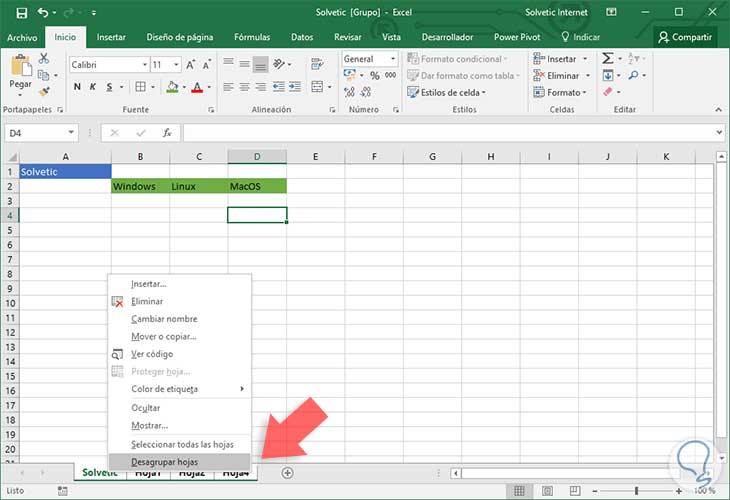Viewport: 730px width, 500px height.
Task: Select the Format Painter brush
Action: point(44,91)
